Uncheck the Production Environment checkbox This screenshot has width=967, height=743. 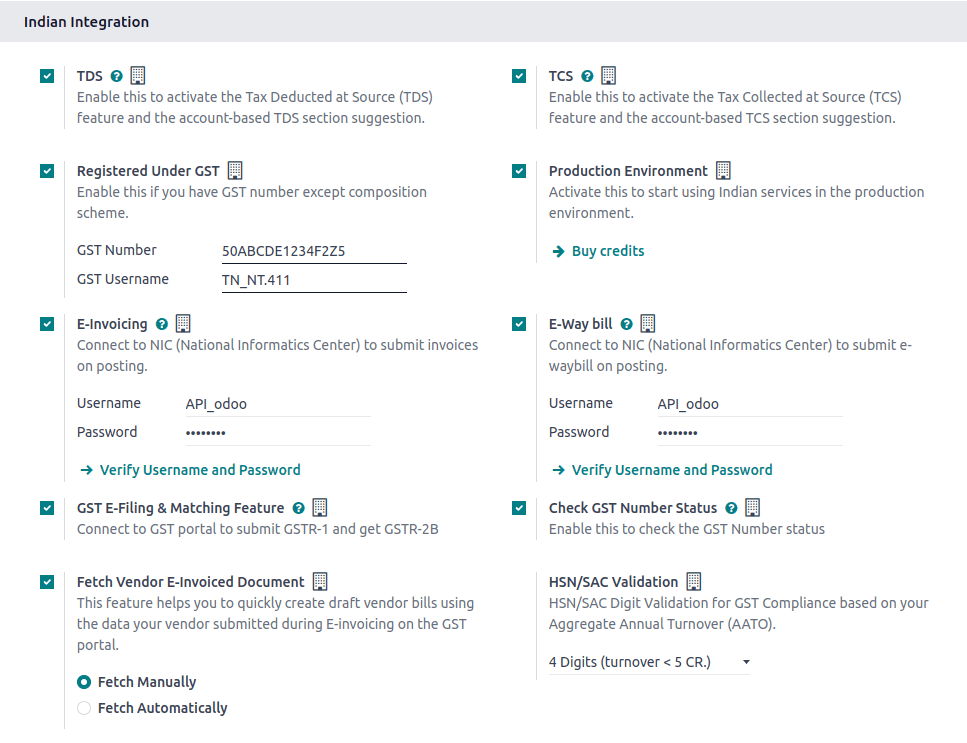(519, 171)
